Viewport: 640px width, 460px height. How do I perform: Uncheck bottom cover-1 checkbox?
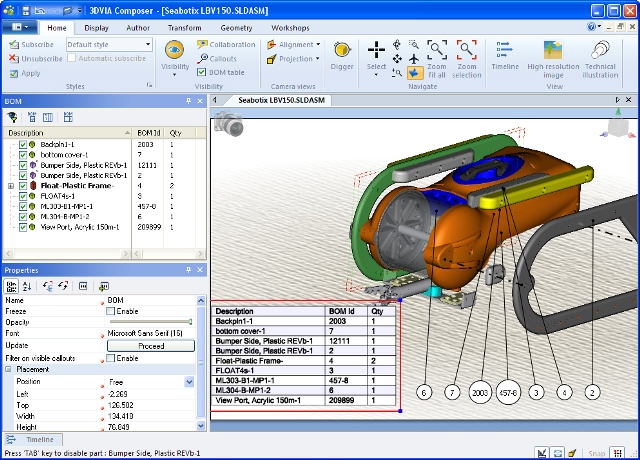(x=23, y=155)
